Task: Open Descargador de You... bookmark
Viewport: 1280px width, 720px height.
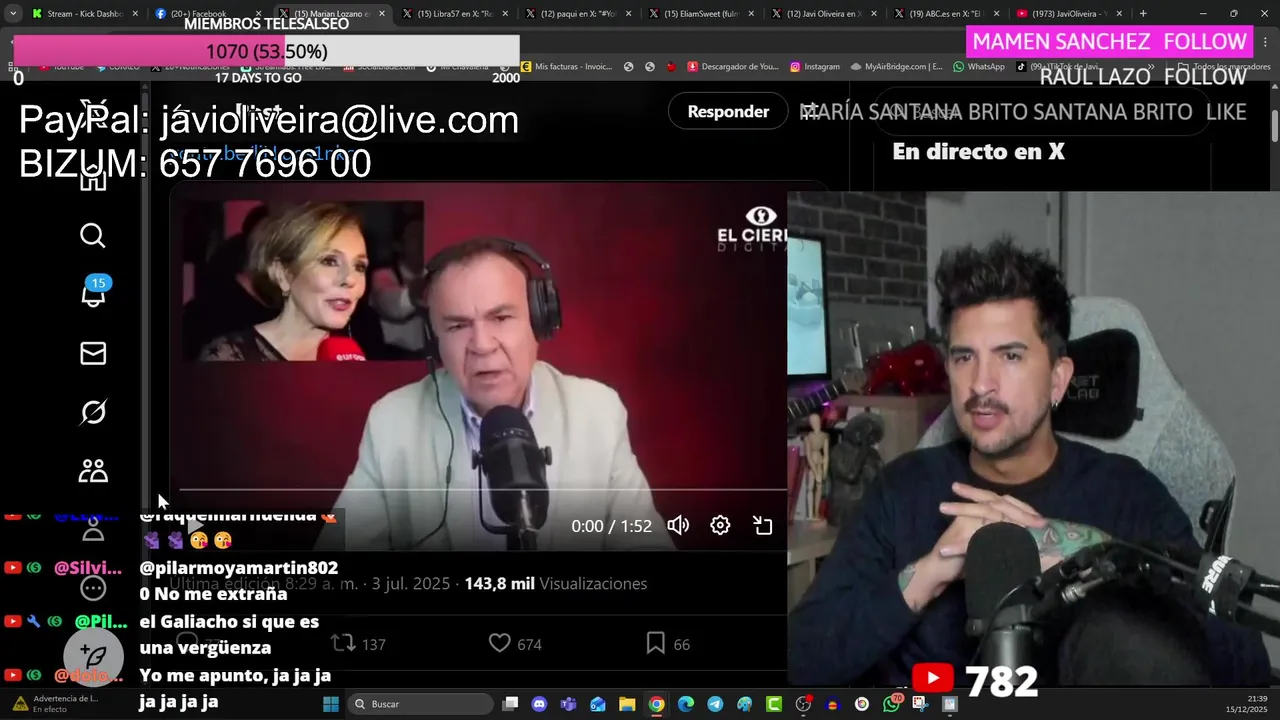Action: click(732, 67)
